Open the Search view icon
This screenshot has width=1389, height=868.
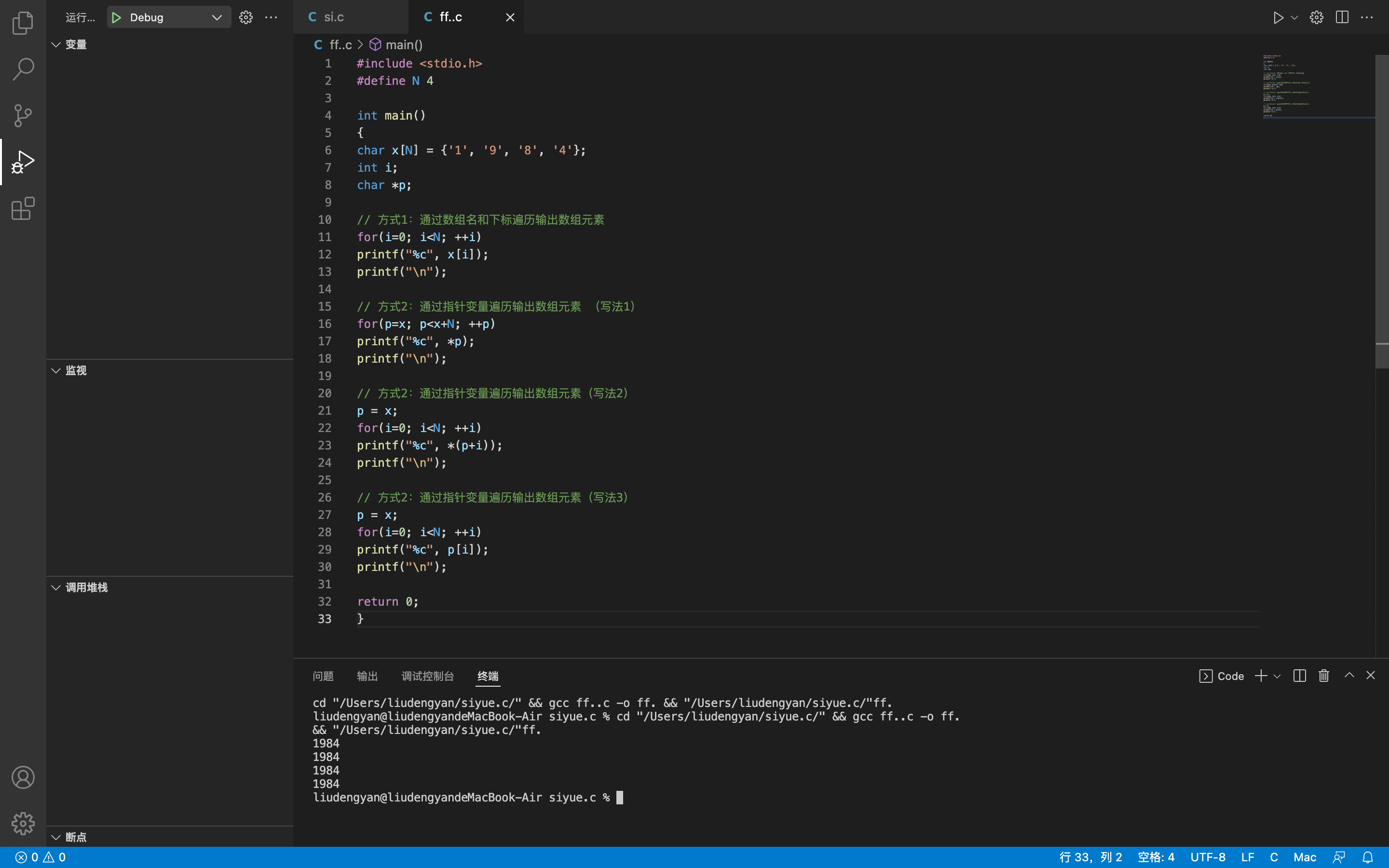(x=23, y=69)
